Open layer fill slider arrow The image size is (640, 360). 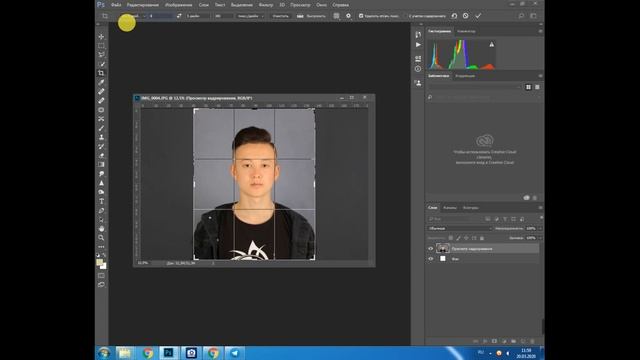tap(540, 238)
